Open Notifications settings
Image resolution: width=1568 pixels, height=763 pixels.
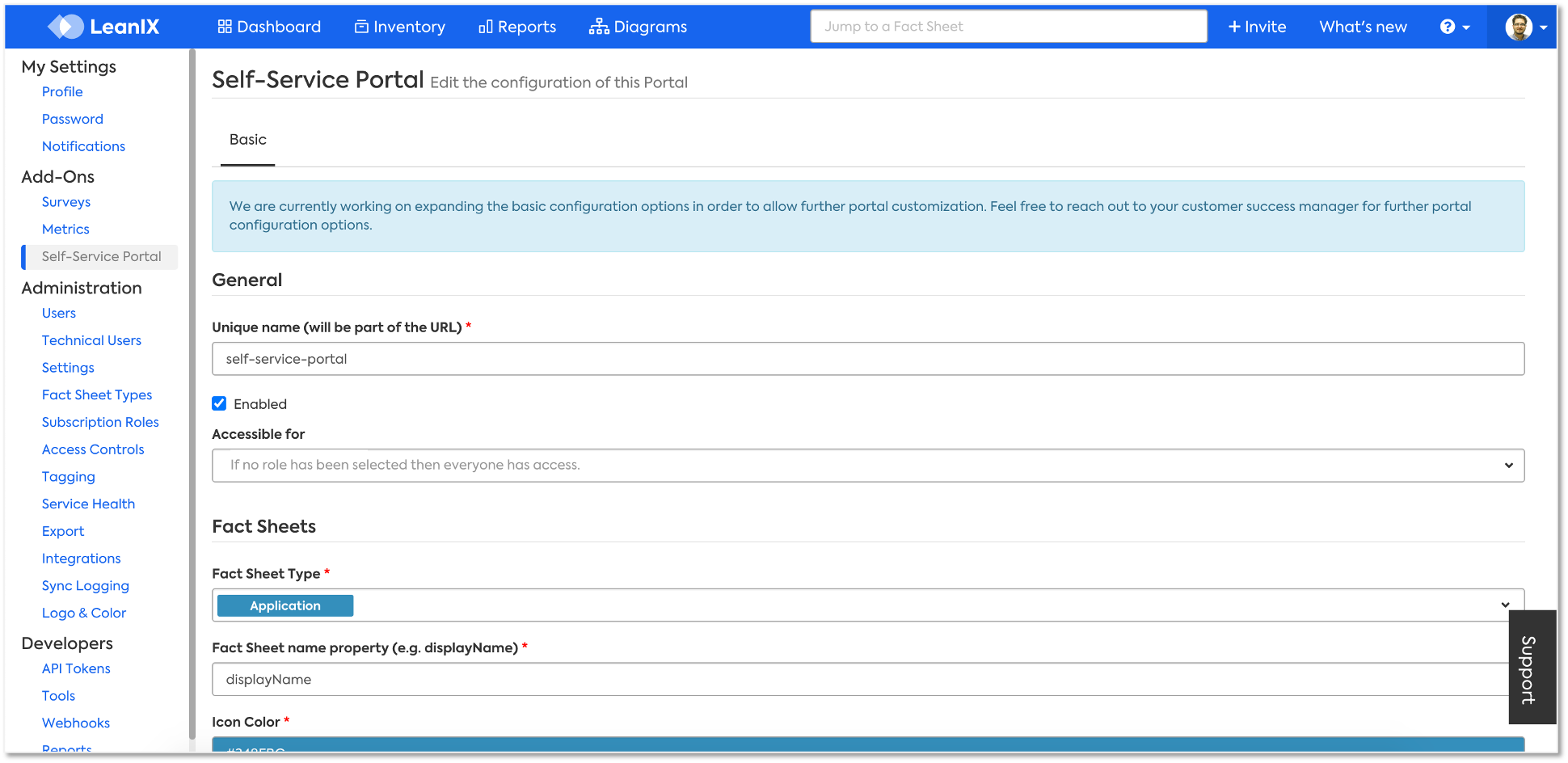83,146
